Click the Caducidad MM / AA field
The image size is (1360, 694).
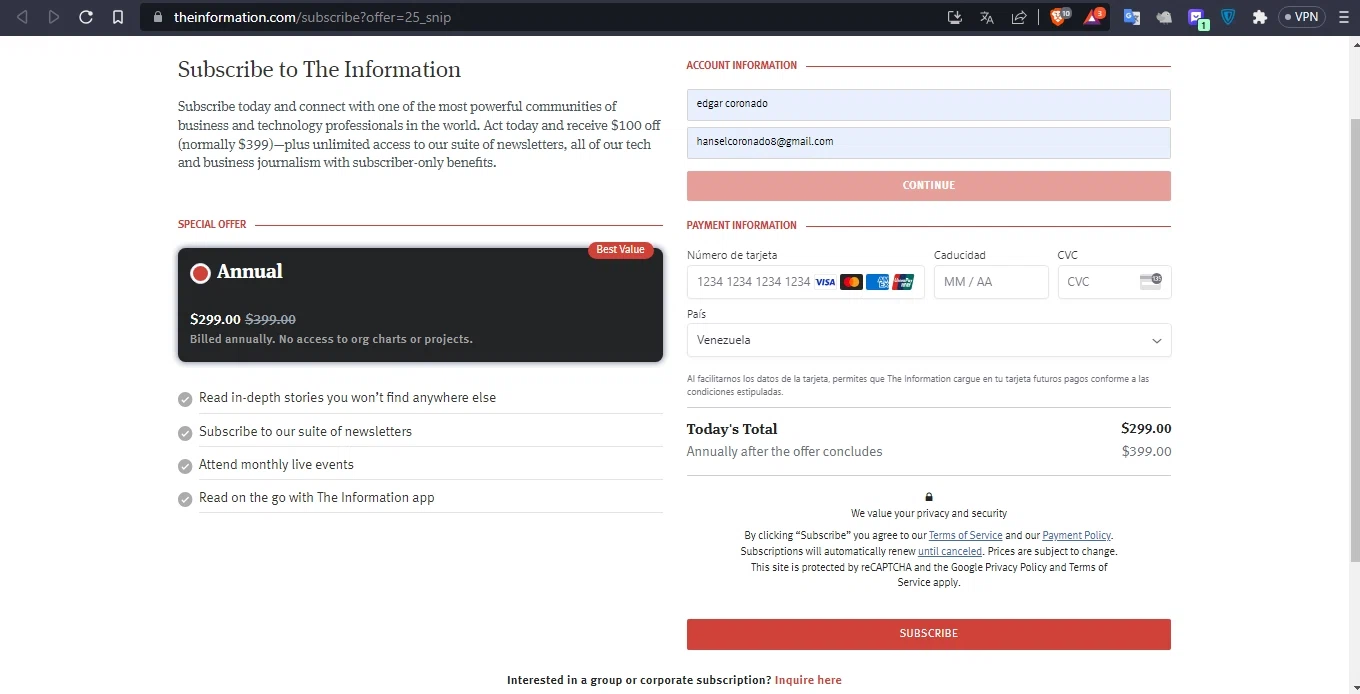click(991, 282)
